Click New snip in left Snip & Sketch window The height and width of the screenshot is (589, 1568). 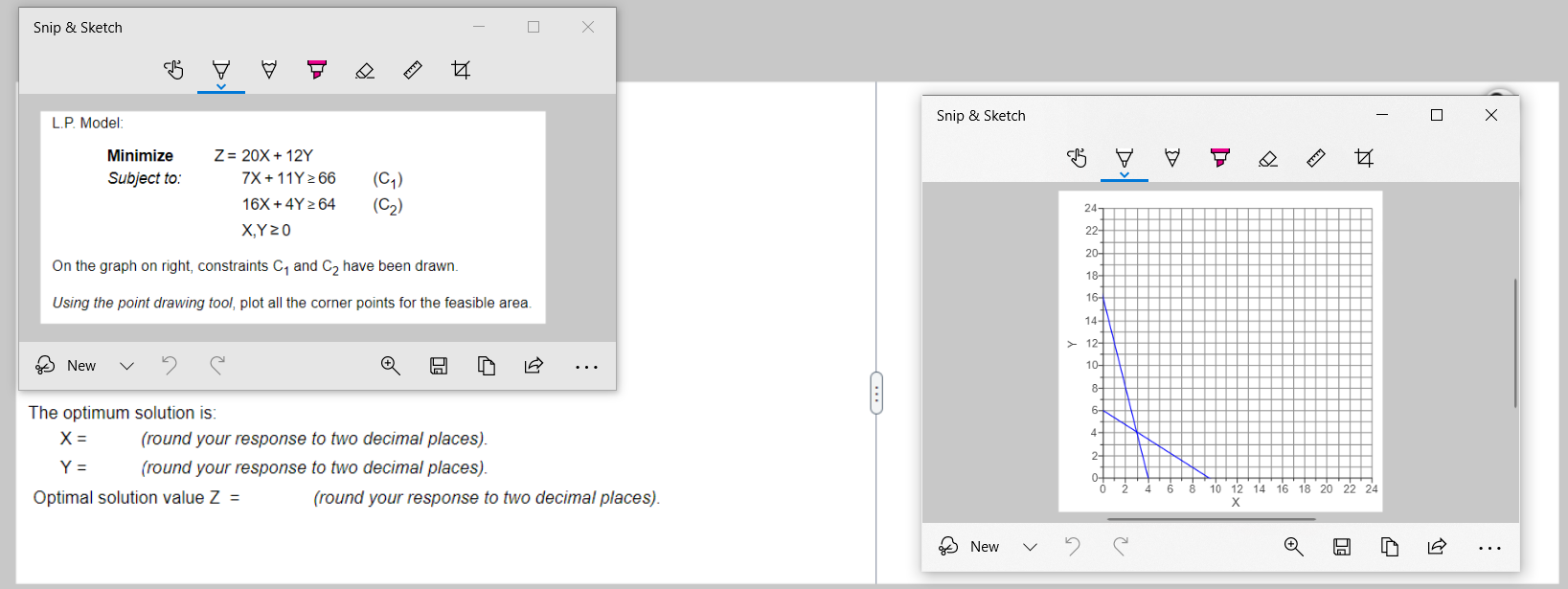[x=66, y=366]
